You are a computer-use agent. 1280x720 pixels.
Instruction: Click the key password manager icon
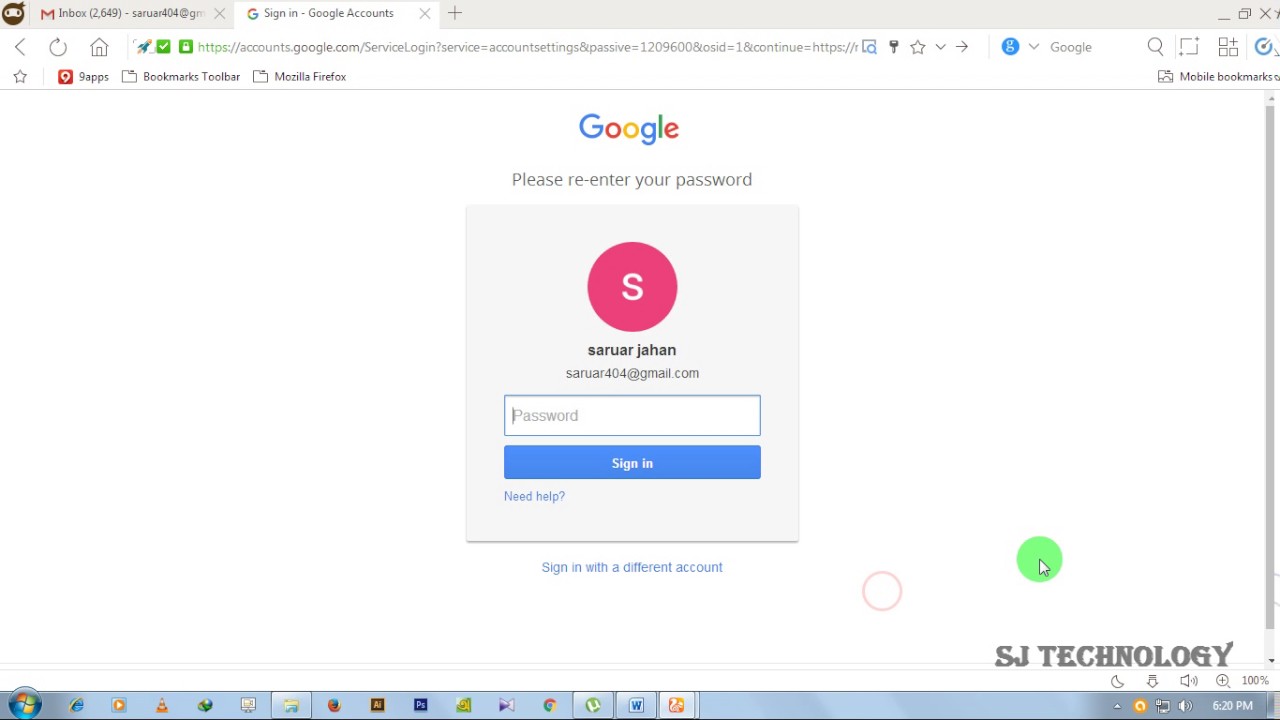point(894,47)
